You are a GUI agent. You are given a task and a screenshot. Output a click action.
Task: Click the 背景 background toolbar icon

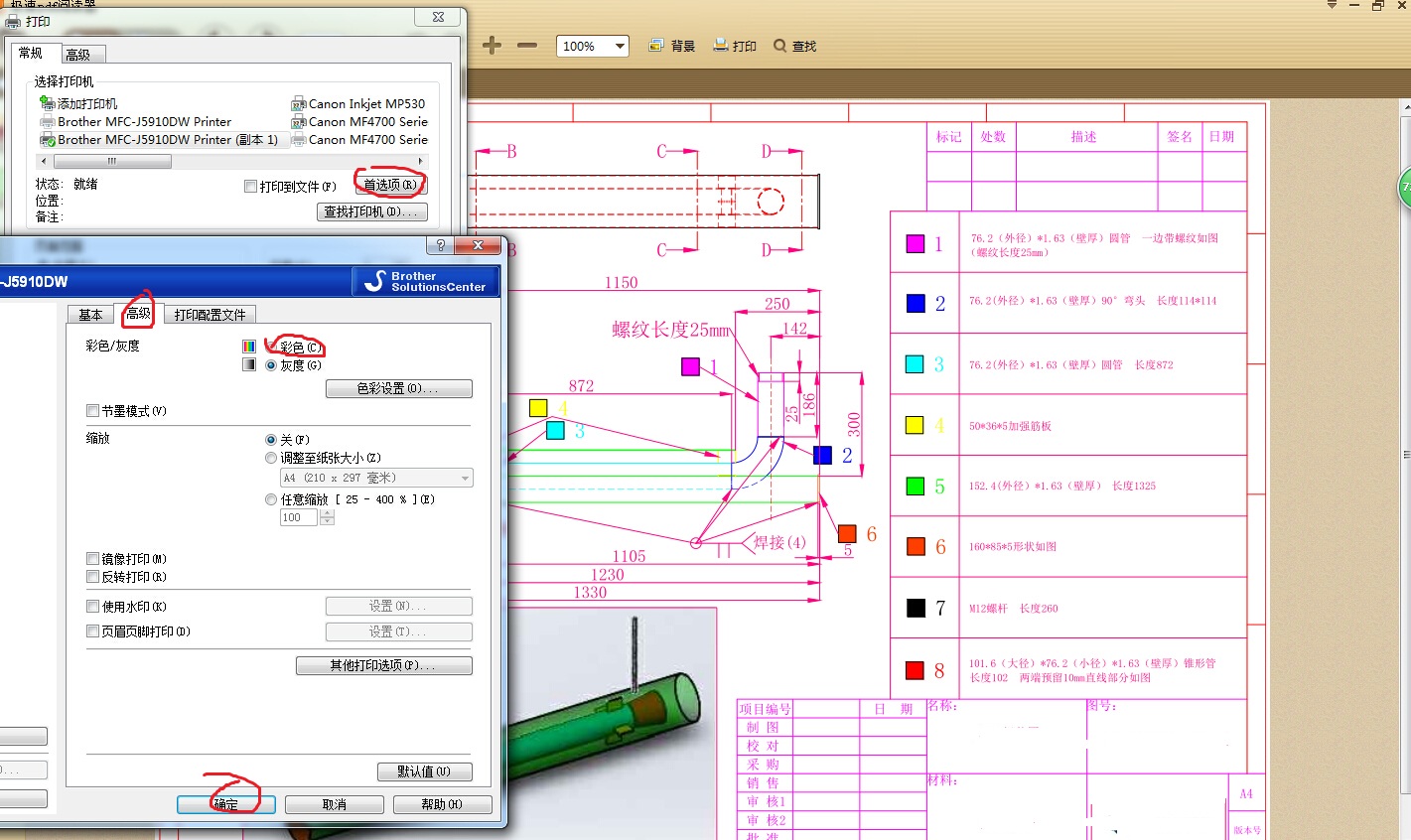656,46
